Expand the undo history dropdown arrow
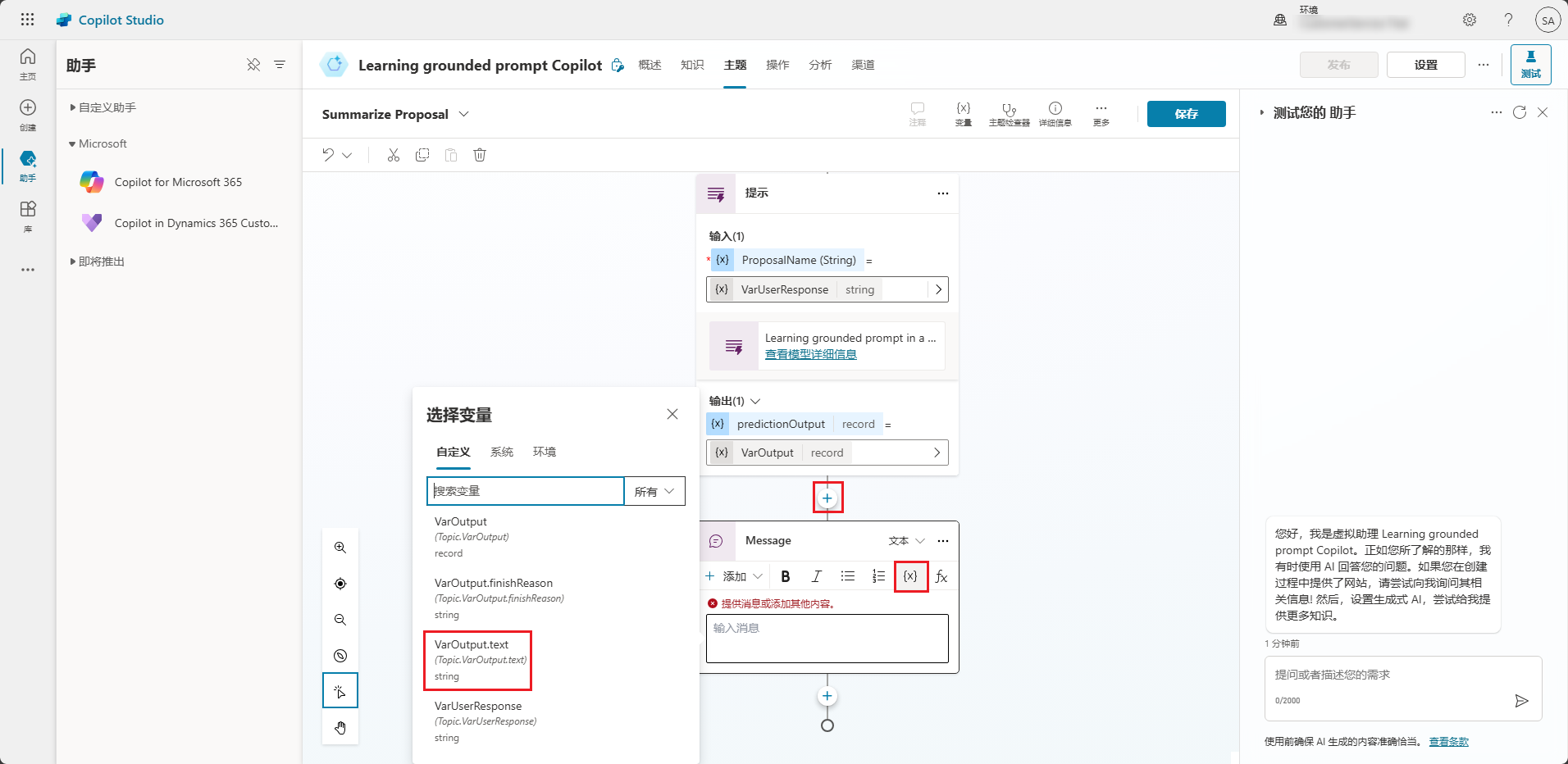1568x764 pixels. click(347, 155)
